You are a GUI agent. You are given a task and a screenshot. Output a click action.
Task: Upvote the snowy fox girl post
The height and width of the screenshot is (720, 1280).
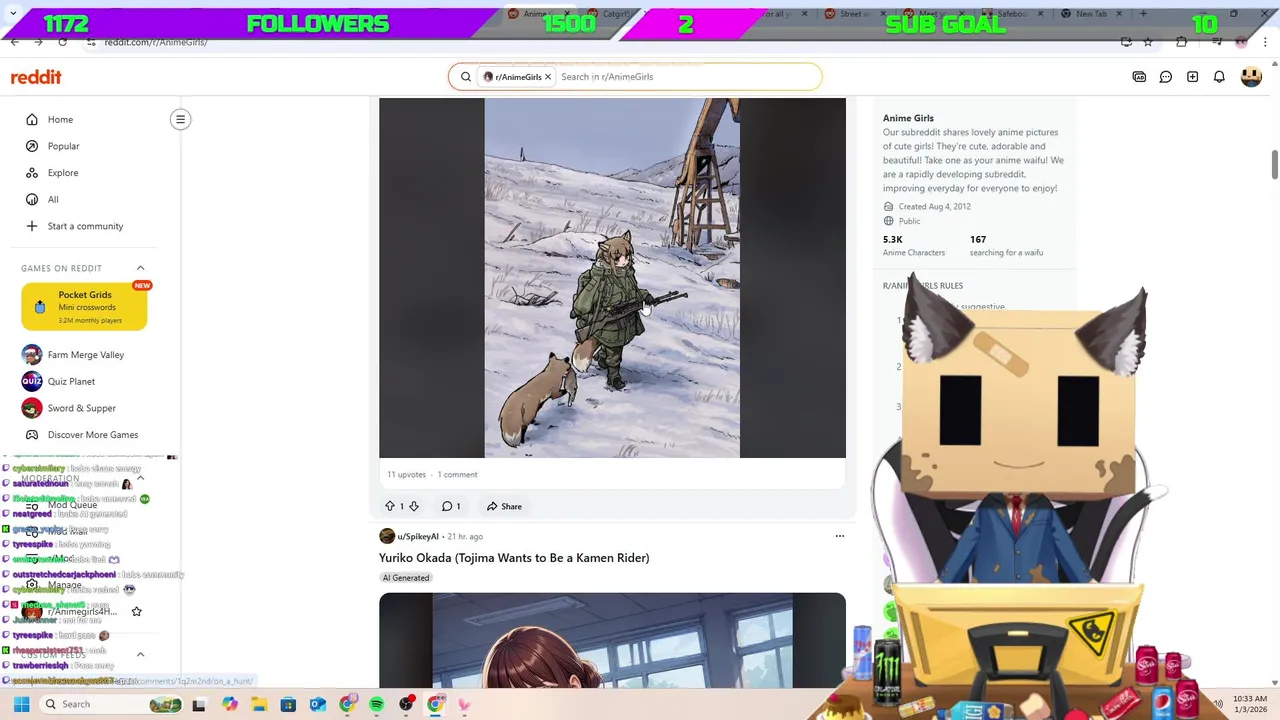click(x=390, y=506)
